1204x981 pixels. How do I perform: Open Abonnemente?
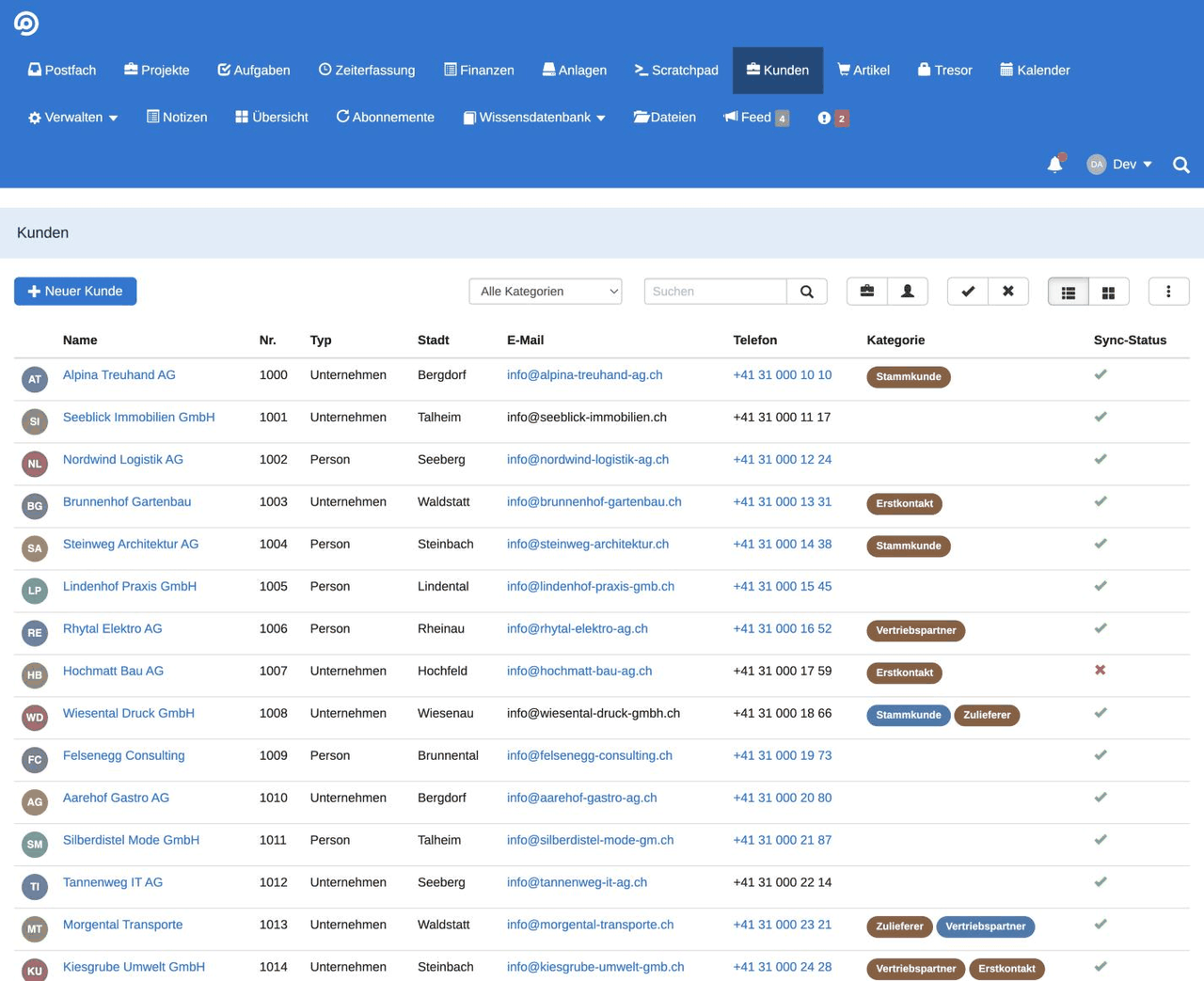click(x=386, y=118)
